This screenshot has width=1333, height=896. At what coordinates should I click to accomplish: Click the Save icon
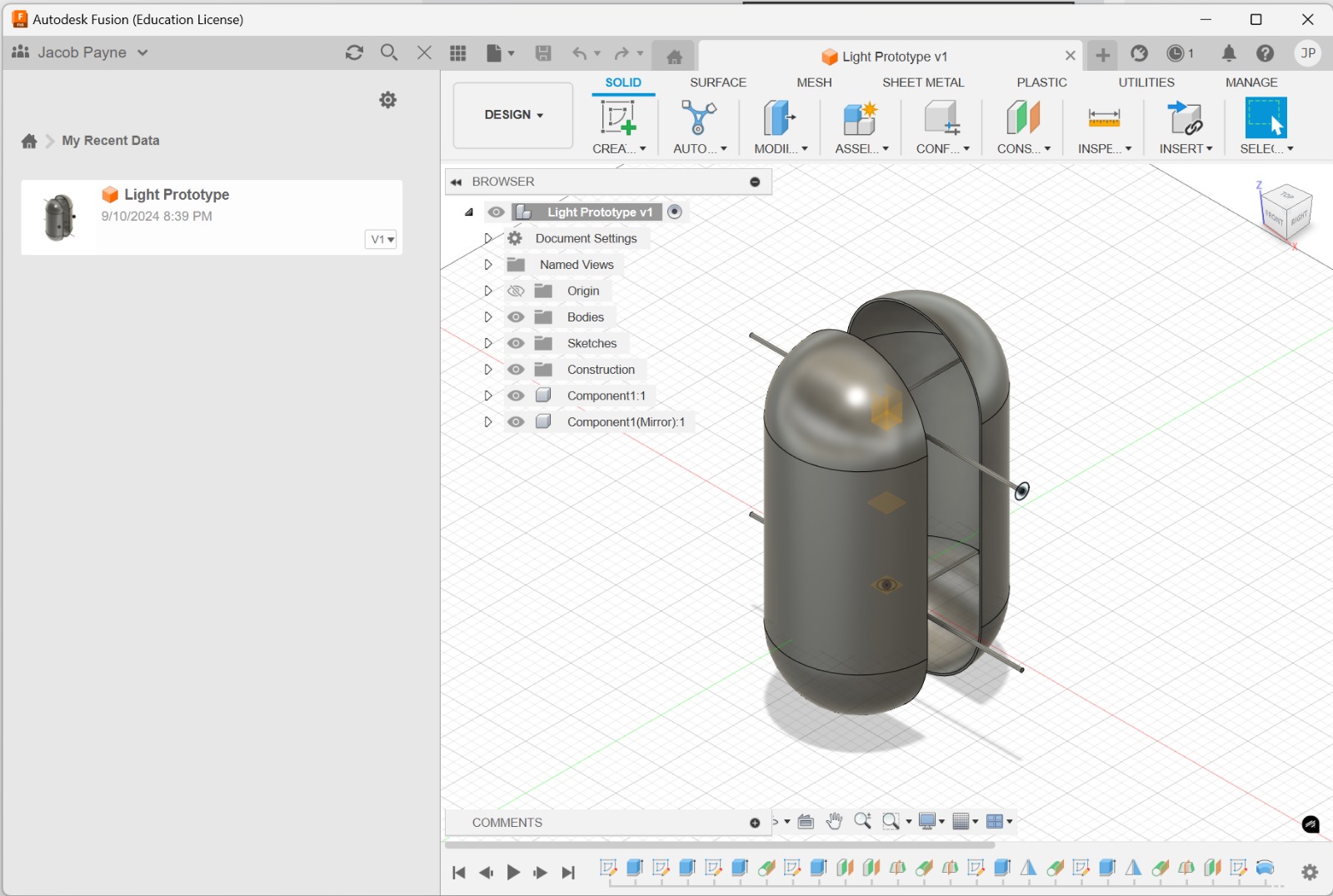pos(543,52)
